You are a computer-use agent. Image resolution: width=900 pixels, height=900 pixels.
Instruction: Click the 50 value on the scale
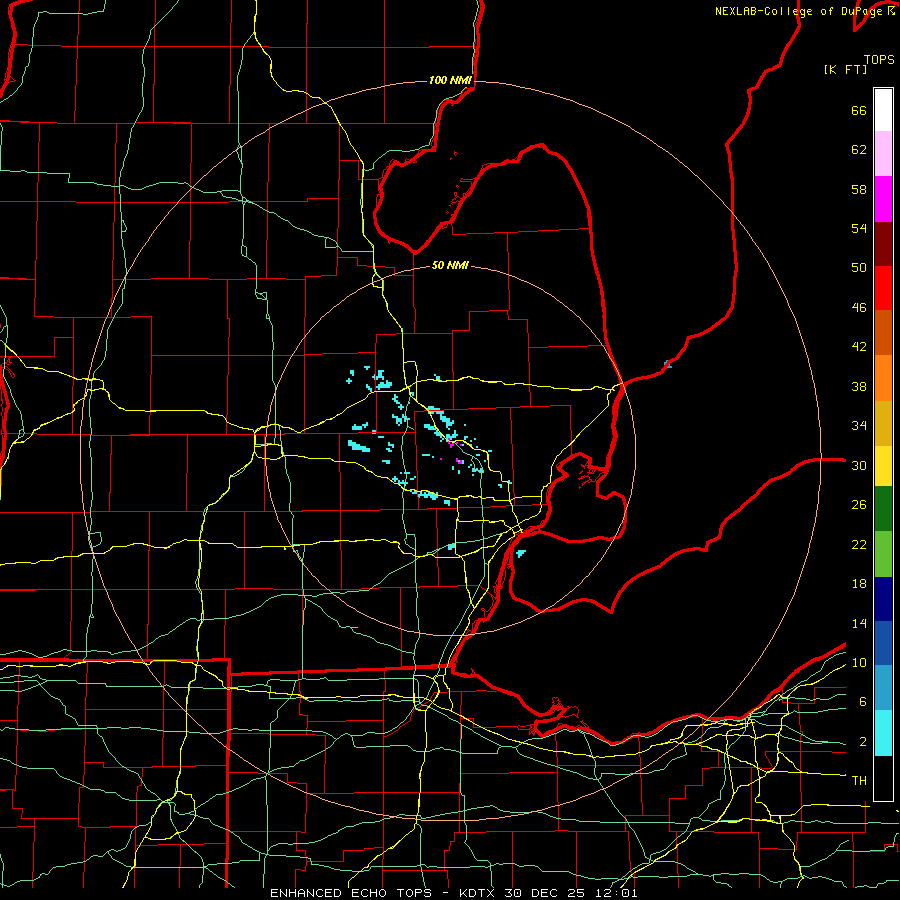click(x=859, y=268)
